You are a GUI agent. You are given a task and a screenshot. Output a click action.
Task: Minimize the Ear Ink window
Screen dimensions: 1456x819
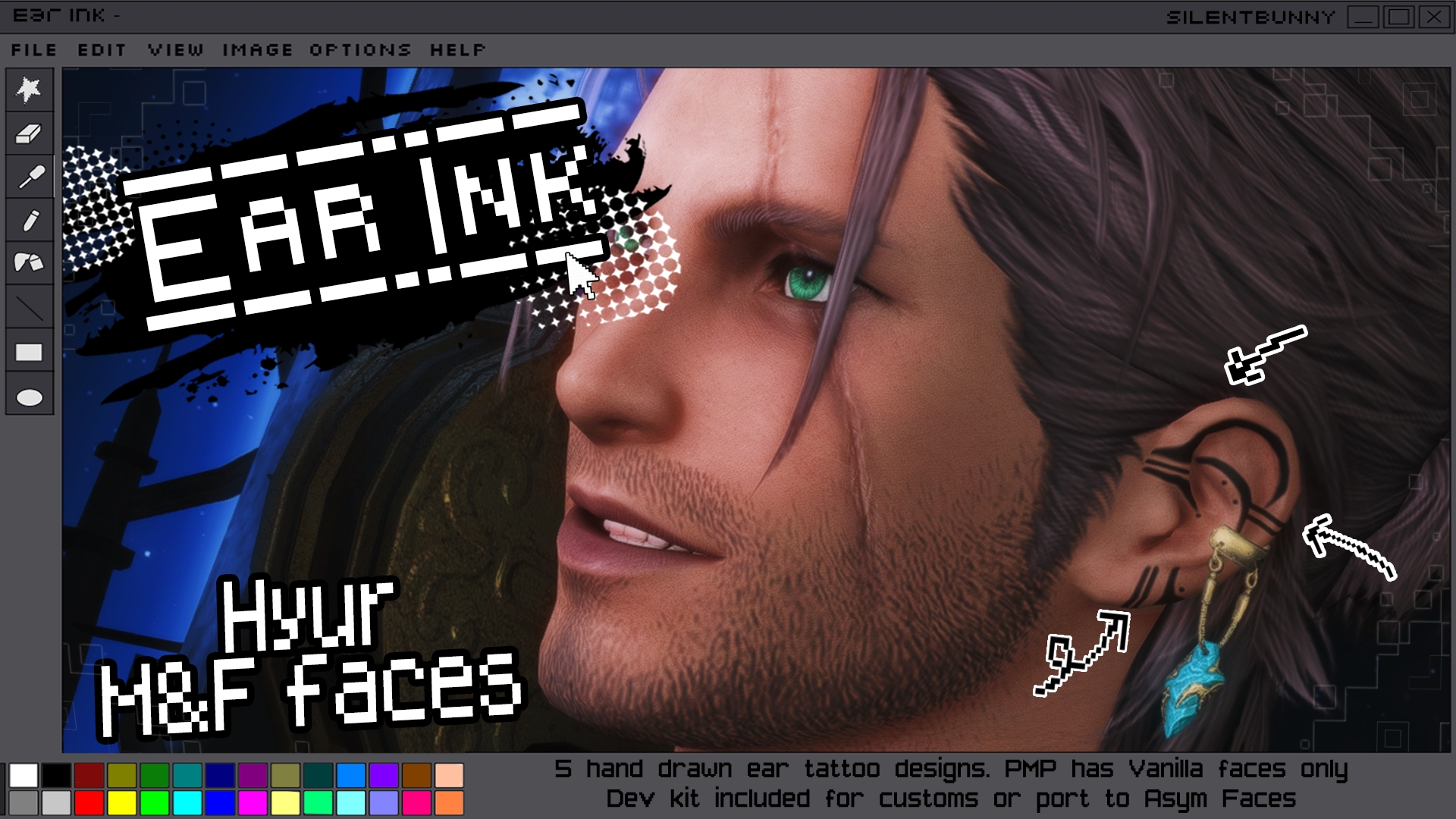pyautogui.click(x=1363, y=17)
